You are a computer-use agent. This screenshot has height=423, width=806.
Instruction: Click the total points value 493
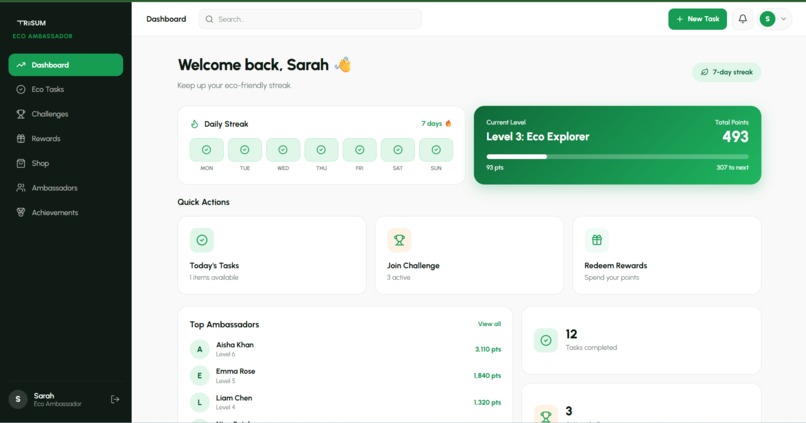[x=736, y=137]
